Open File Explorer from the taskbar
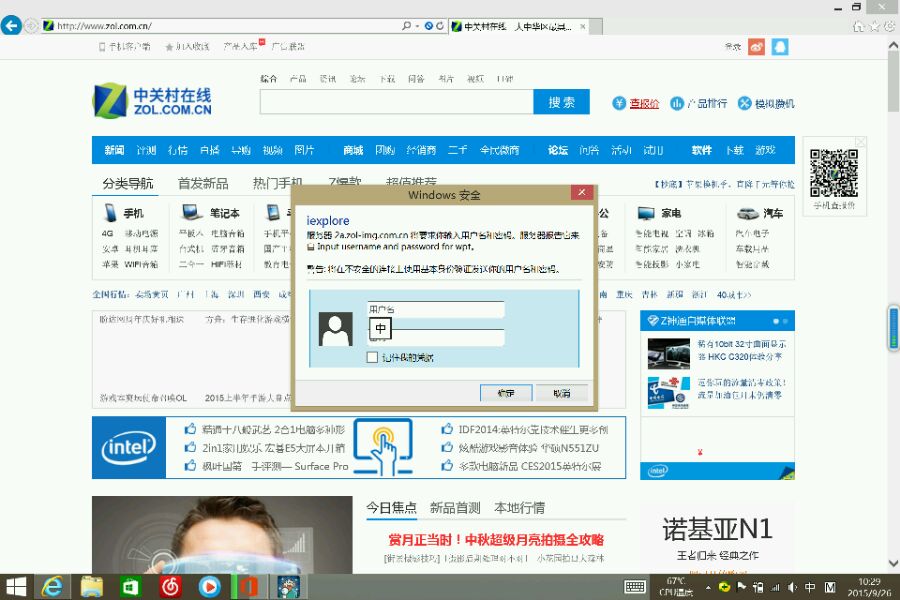The width and height of the screenshot is (900, 600). [x=92, y=587]
